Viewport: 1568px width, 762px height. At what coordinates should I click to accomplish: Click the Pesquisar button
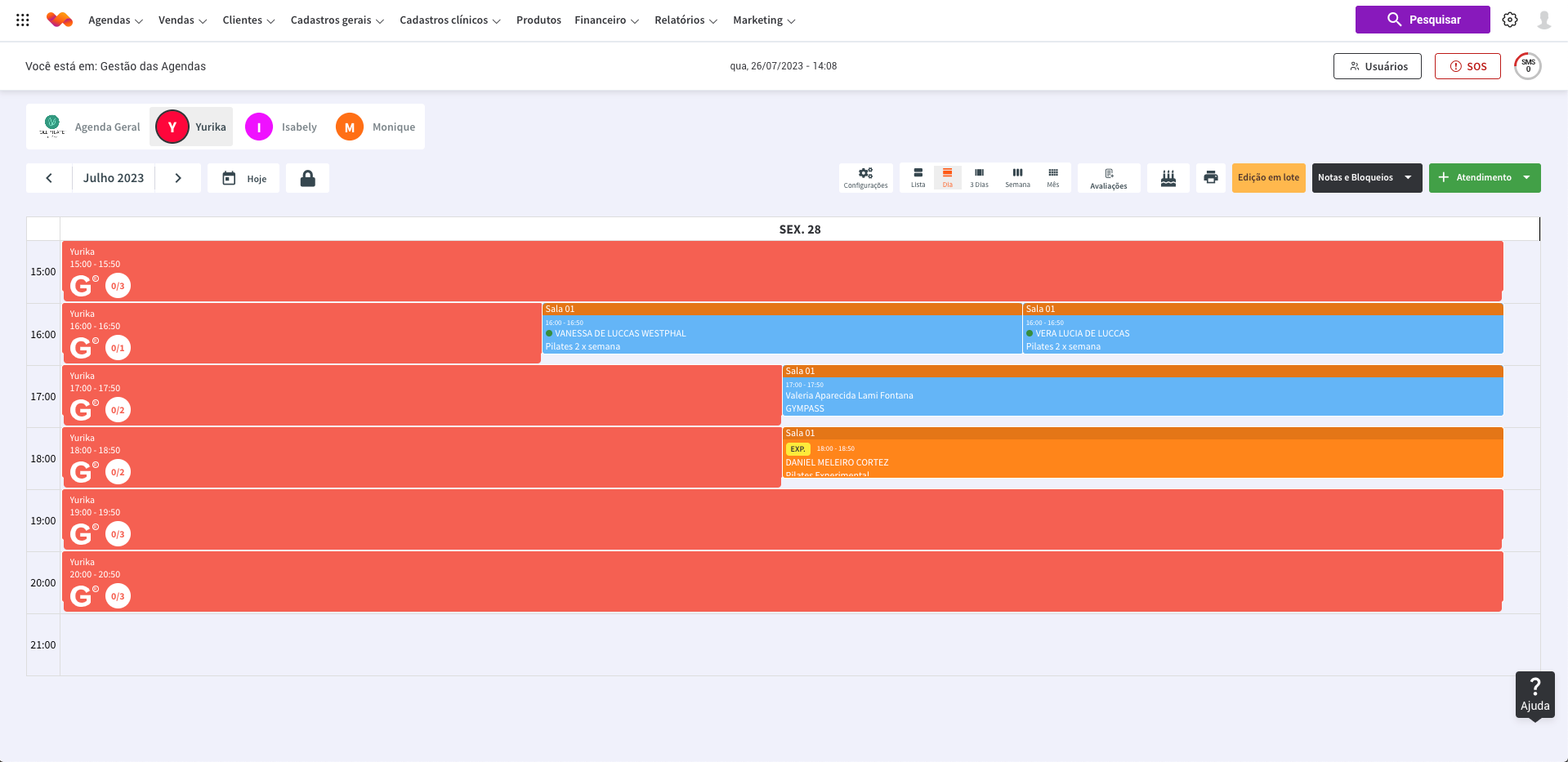(1423, 20)
